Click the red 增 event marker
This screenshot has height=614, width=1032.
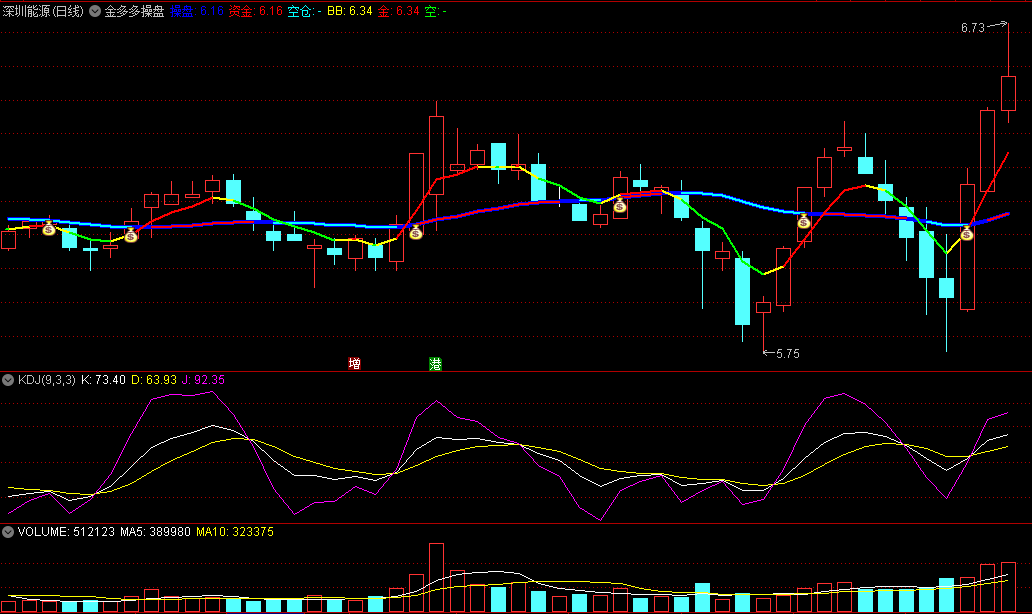354,363
